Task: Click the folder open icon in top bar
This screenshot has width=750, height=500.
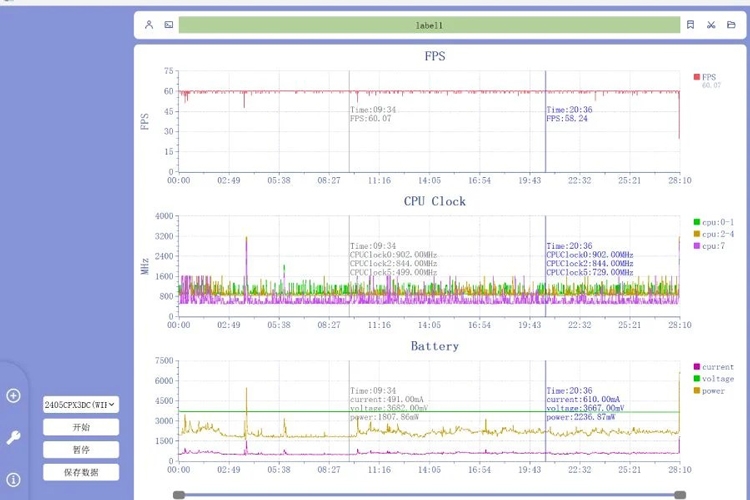Action: tap(732, 25)
